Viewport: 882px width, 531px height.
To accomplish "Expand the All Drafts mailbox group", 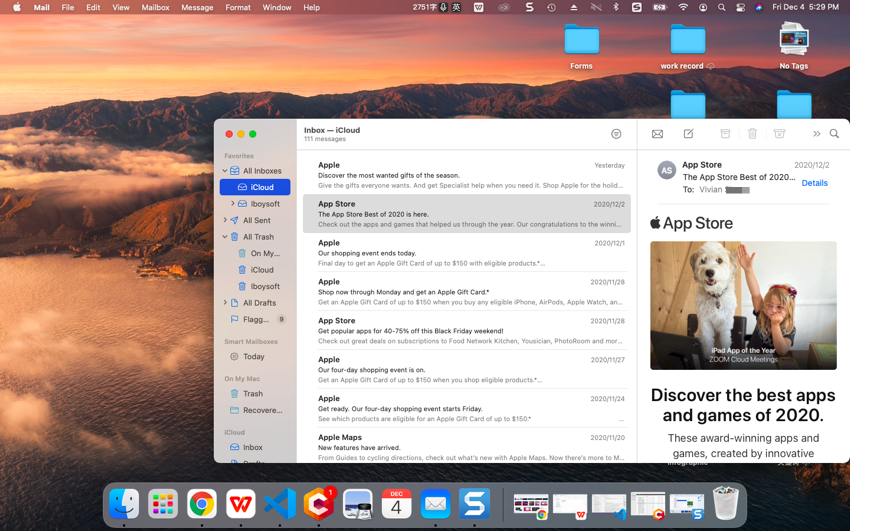I will 225,303.
